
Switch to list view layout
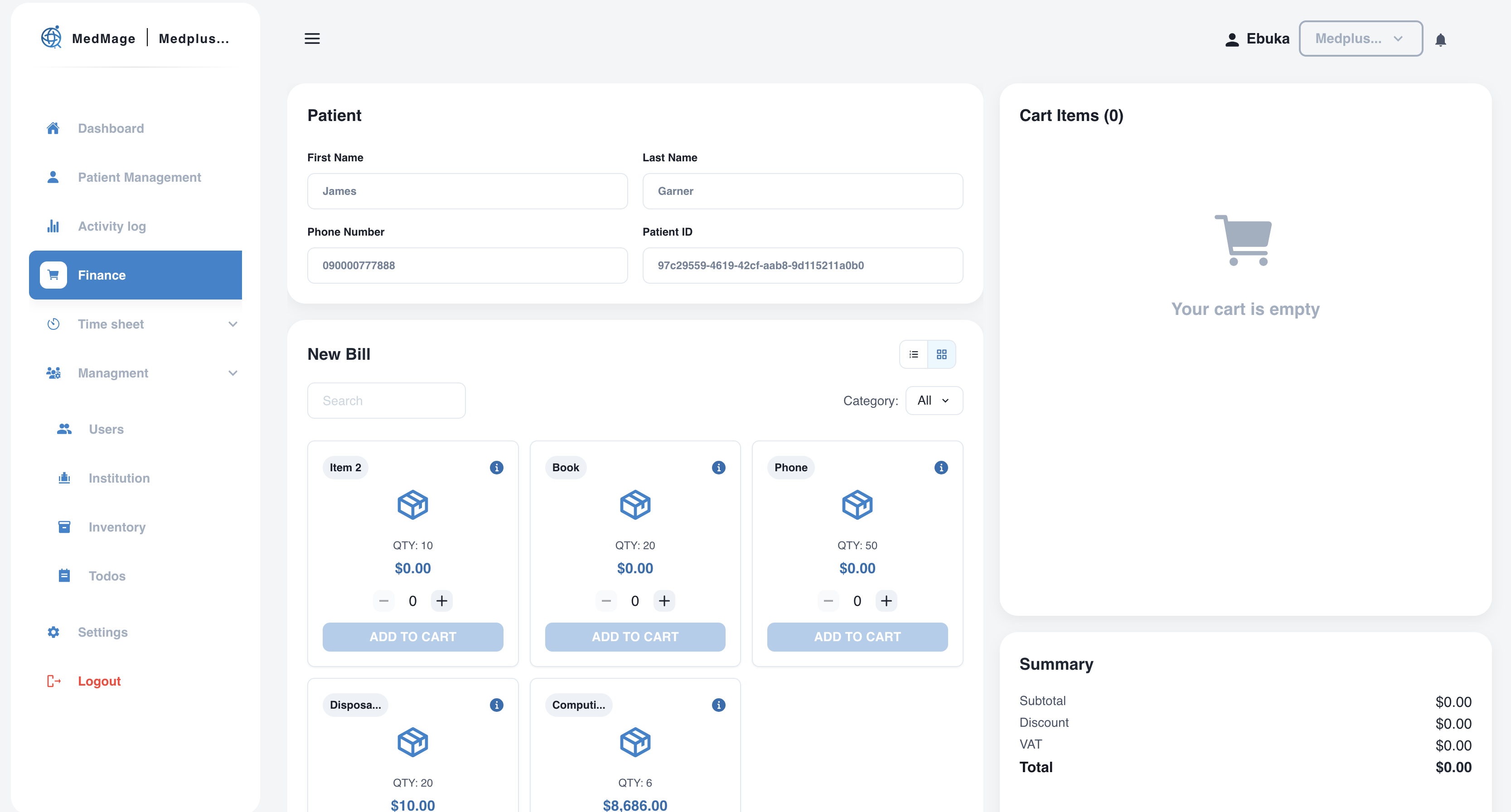[913, 354]
